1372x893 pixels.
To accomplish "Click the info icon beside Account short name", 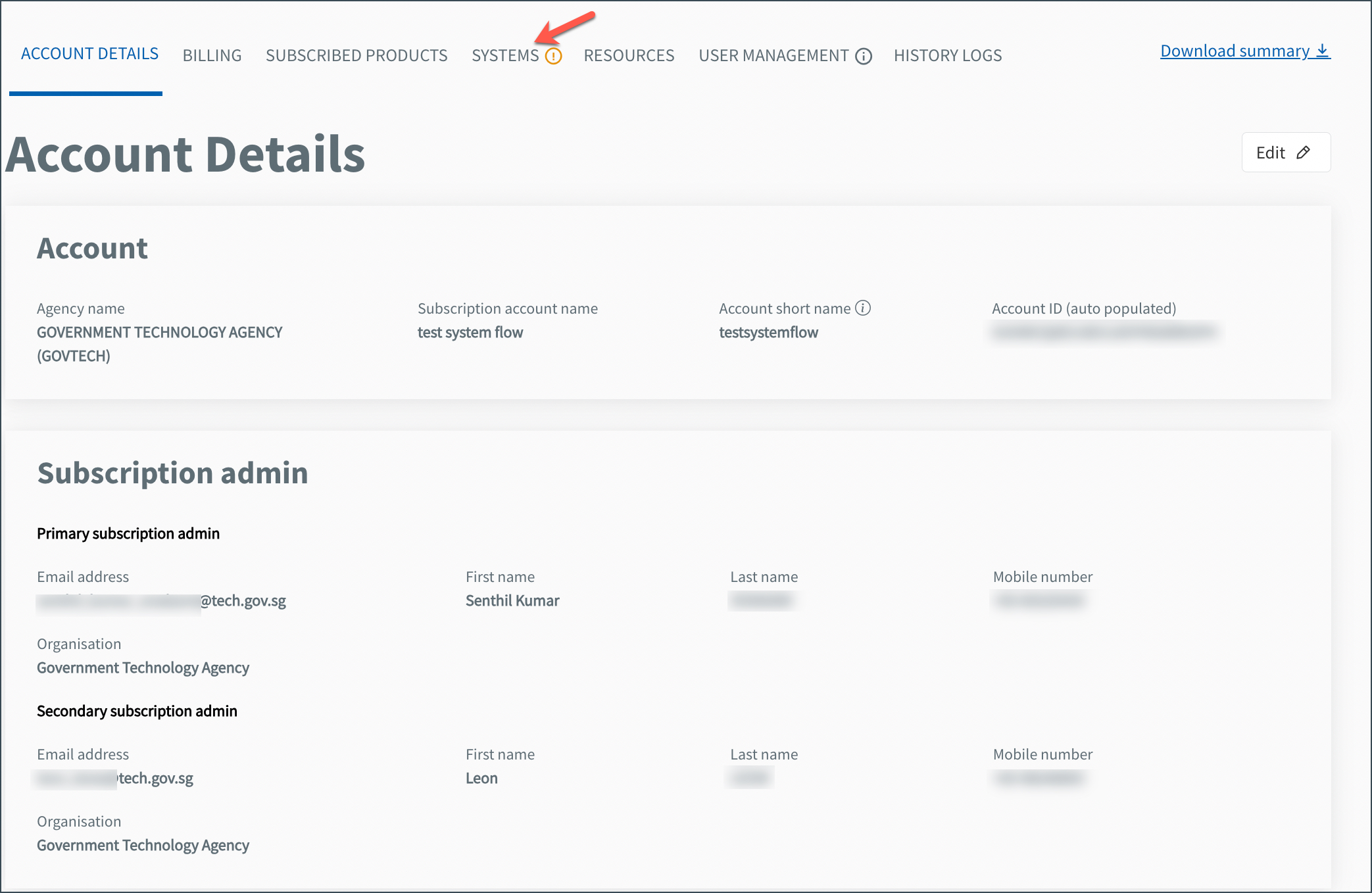I will coord(863,308).
